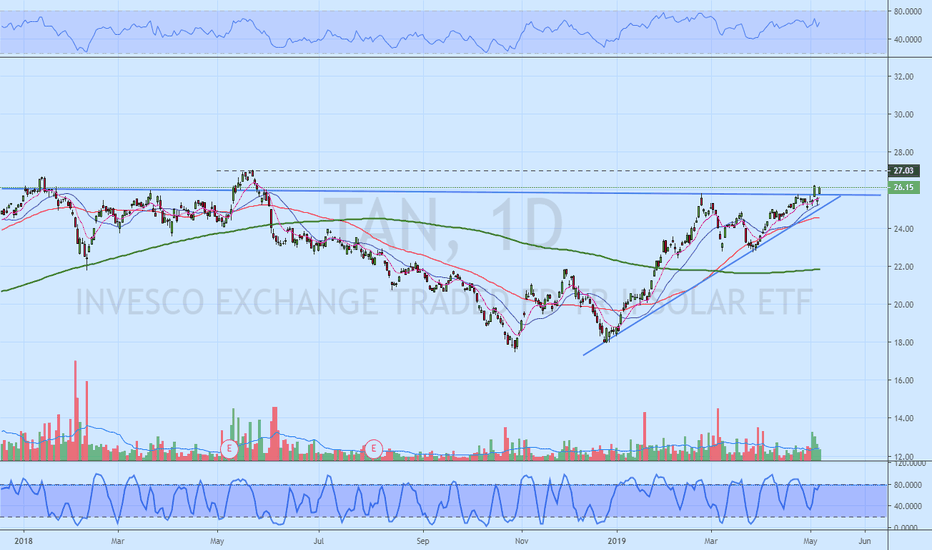Select the 40.0000 value on the RSI pane
The width and height of the screenshot is (932, 550).
907,40
